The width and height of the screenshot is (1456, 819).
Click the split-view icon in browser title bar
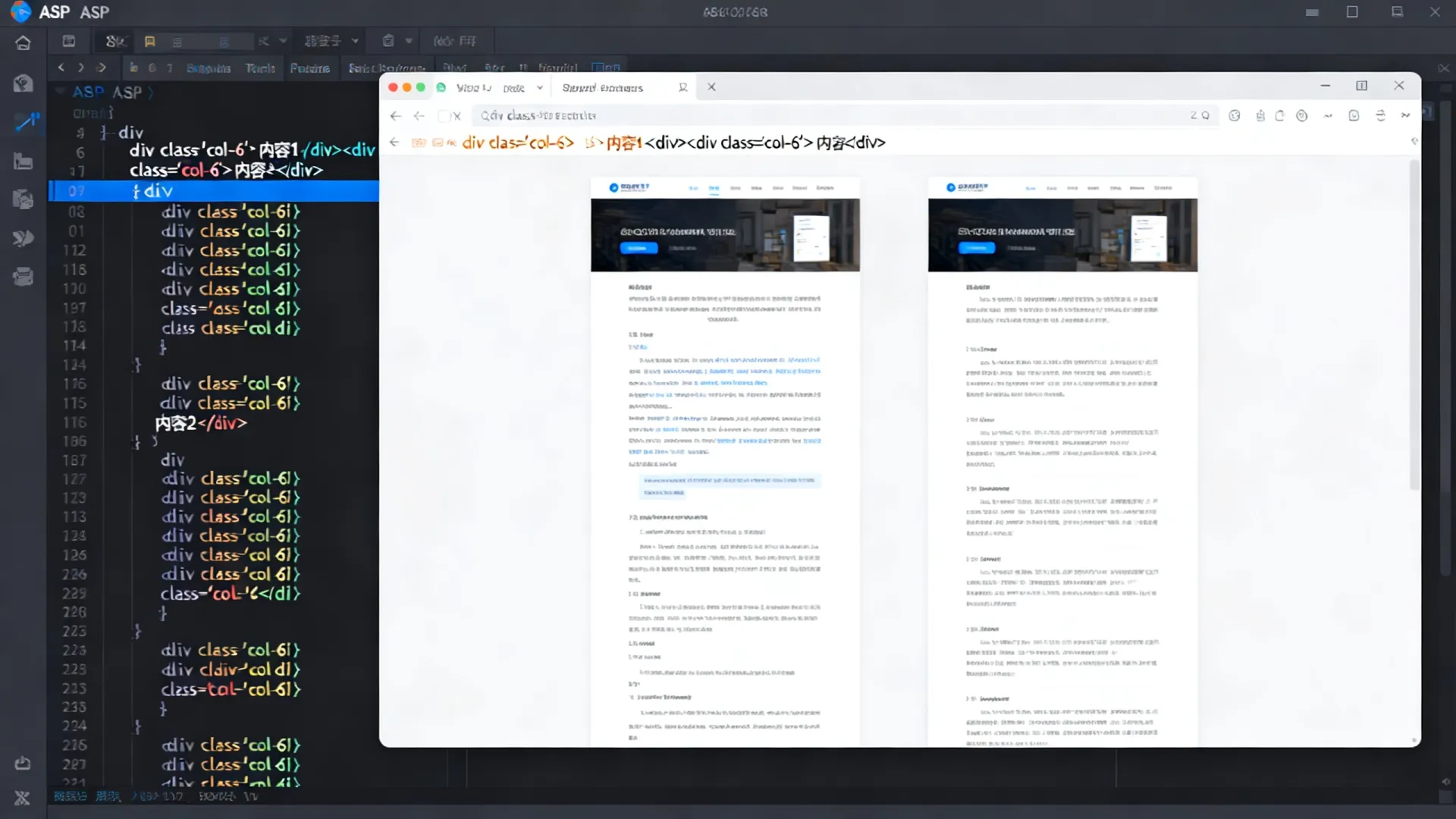[1362, 86]
